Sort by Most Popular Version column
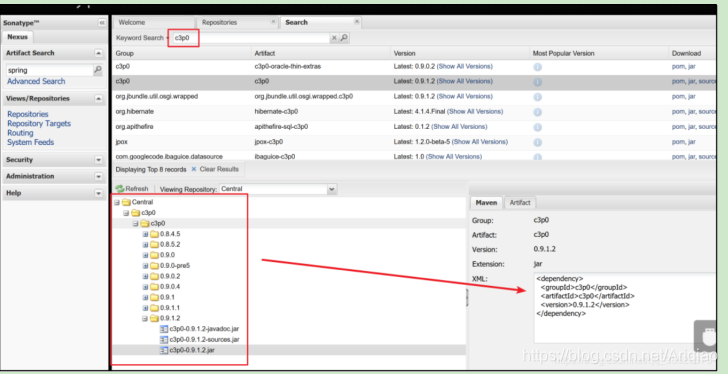Image resolution: width=728 pixels, height=374 pixels. pos(599,53)
